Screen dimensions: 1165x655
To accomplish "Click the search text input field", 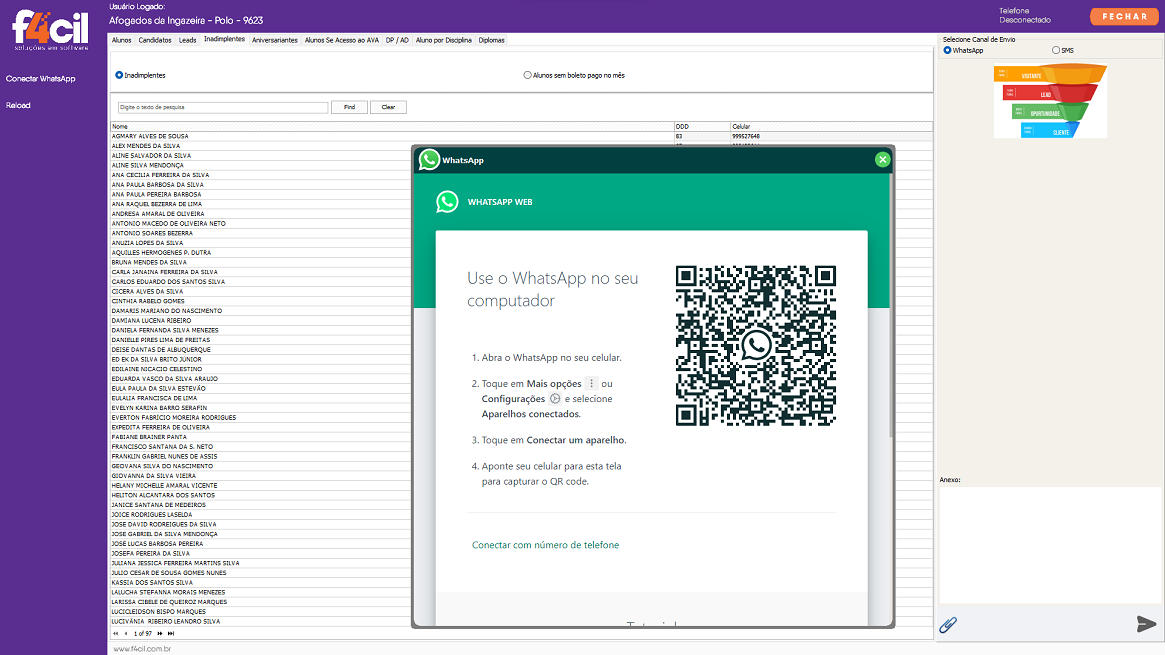I will coord(222,107).
